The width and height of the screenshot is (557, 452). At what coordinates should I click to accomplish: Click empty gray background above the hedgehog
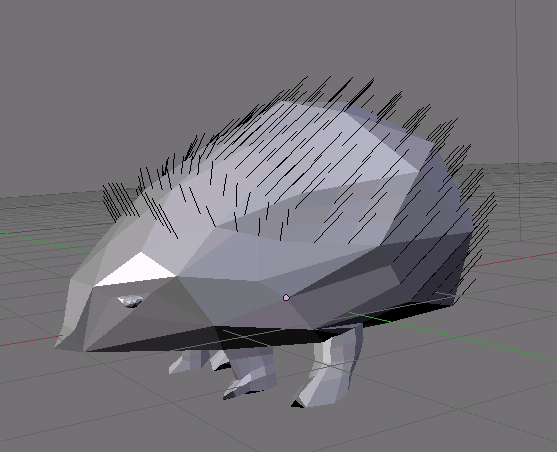pos(178,53)
